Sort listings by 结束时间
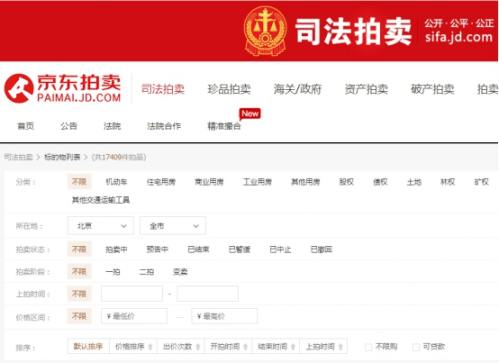 pyautogui.click(x=276, y=347)
